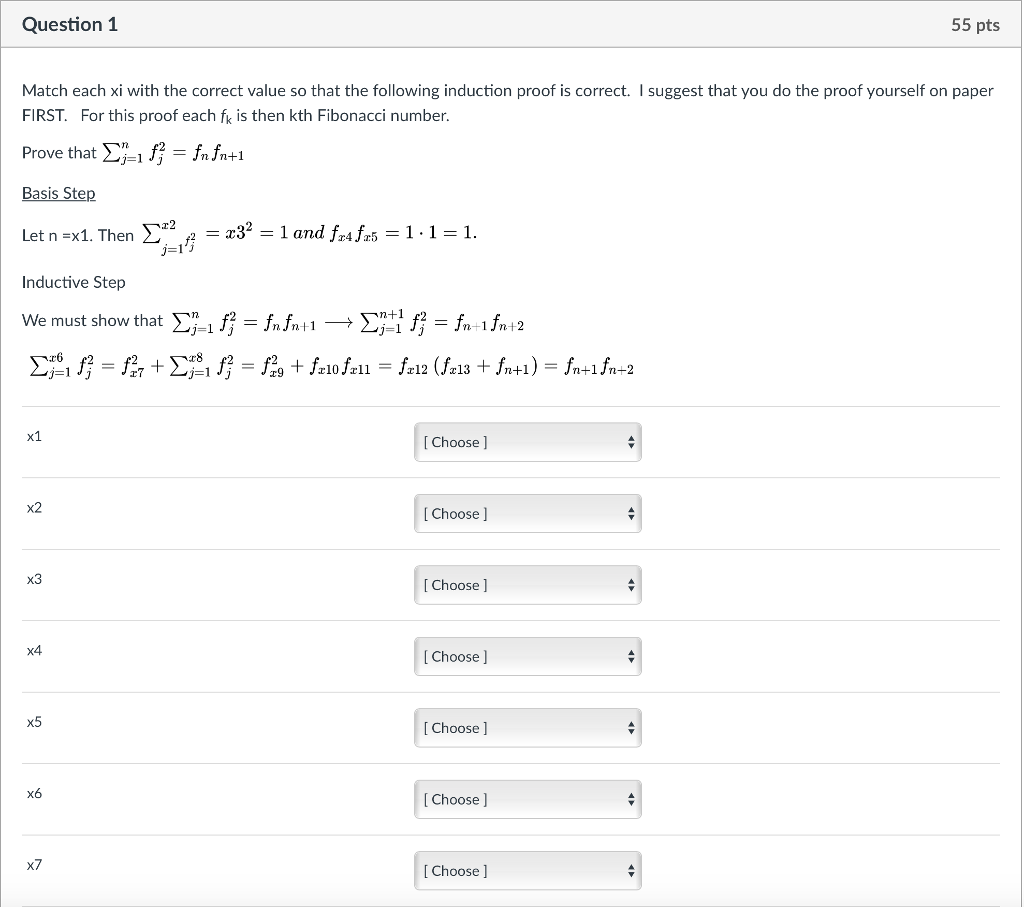Viewport: 1024px width, 907px height.
Task: Click the Question 1 heading
Action: point(70,25)
